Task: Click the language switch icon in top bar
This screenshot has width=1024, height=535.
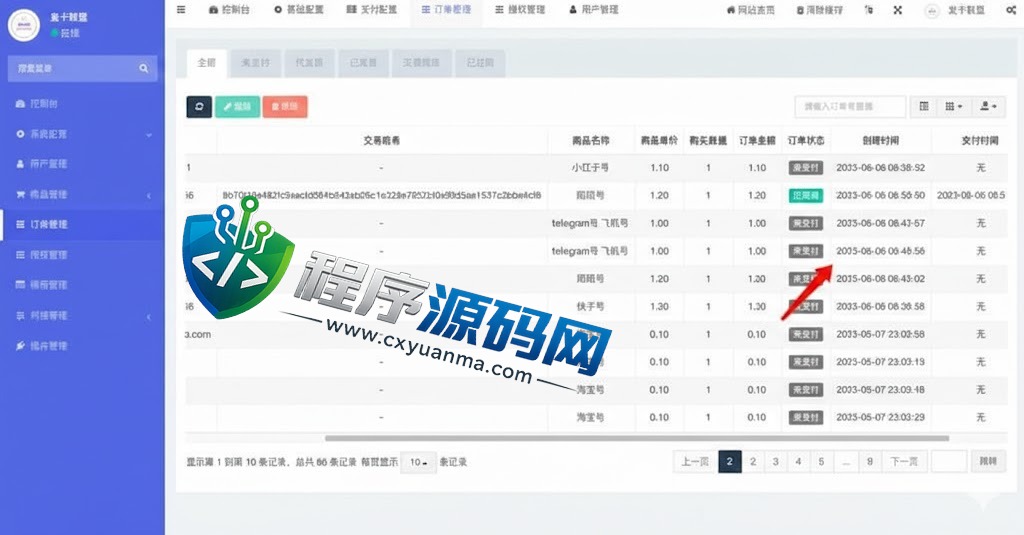Action: (869, 10)
